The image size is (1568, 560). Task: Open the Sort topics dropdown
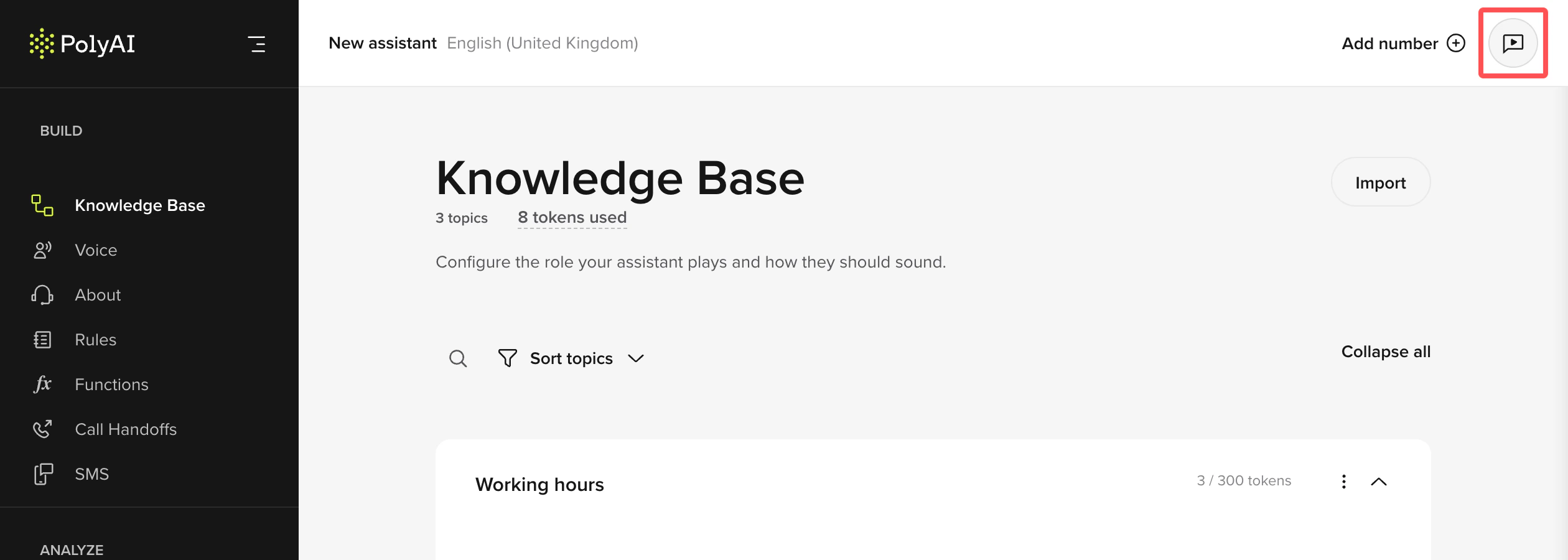tap(571, 358)
